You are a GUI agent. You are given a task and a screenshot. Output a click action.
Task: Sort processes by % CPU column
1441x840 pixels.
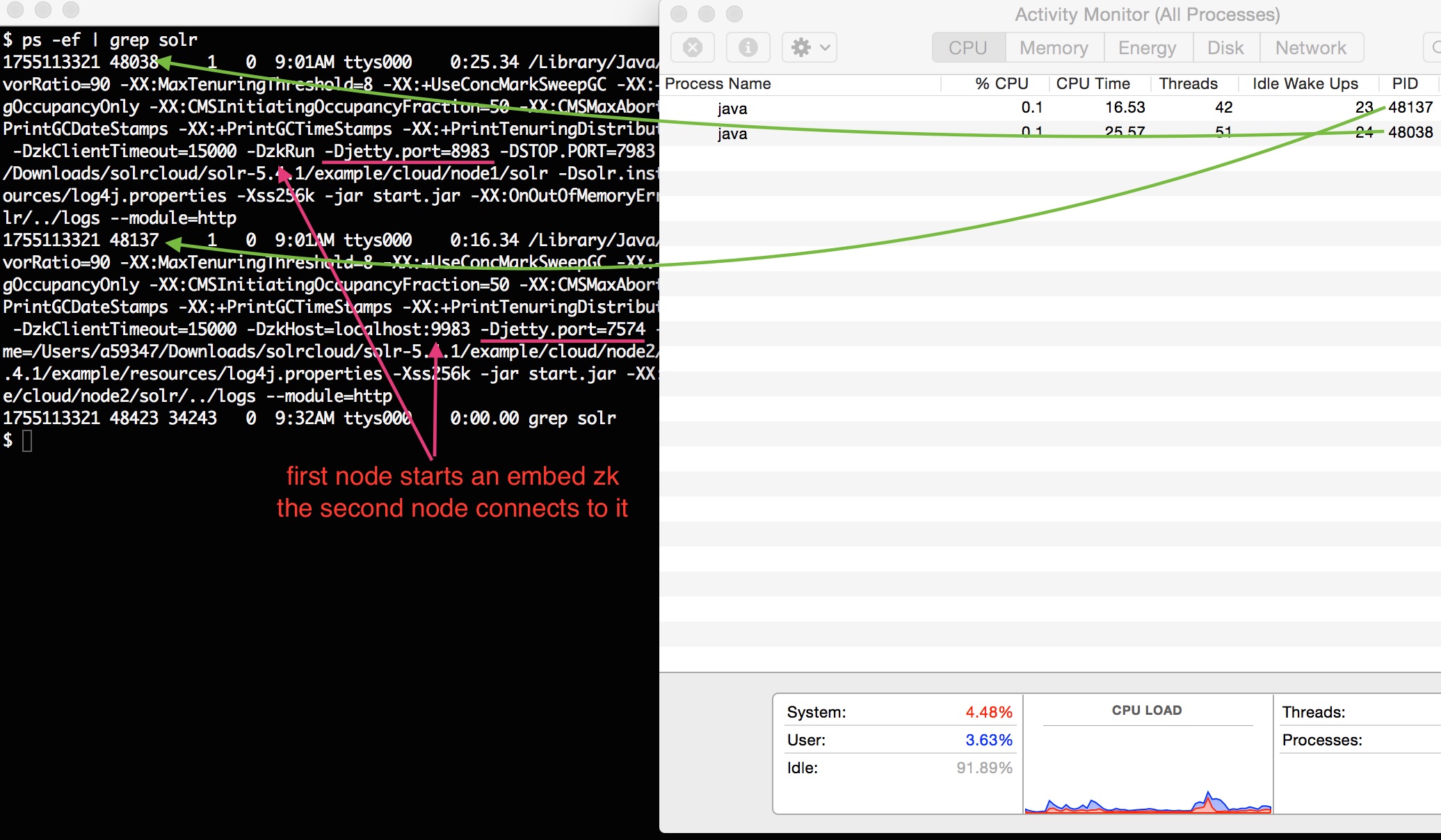pos(1001,83)
